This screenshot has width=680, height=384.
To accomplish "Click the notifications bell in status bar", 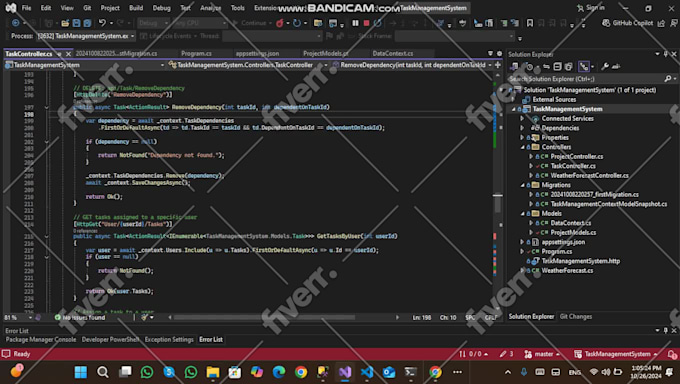I will coord(672,354).
